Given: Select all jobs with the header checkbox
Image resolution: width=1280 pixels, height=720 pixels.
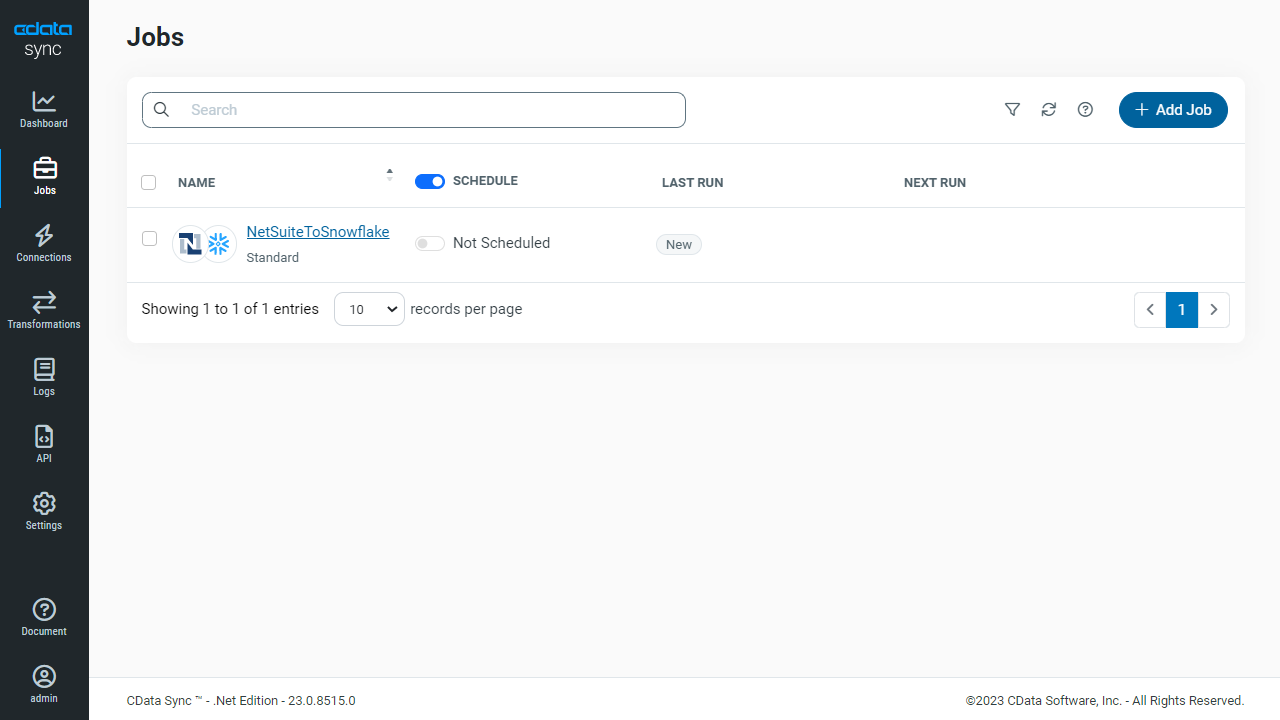Looking at the screenshot, I should coord(149,182).
